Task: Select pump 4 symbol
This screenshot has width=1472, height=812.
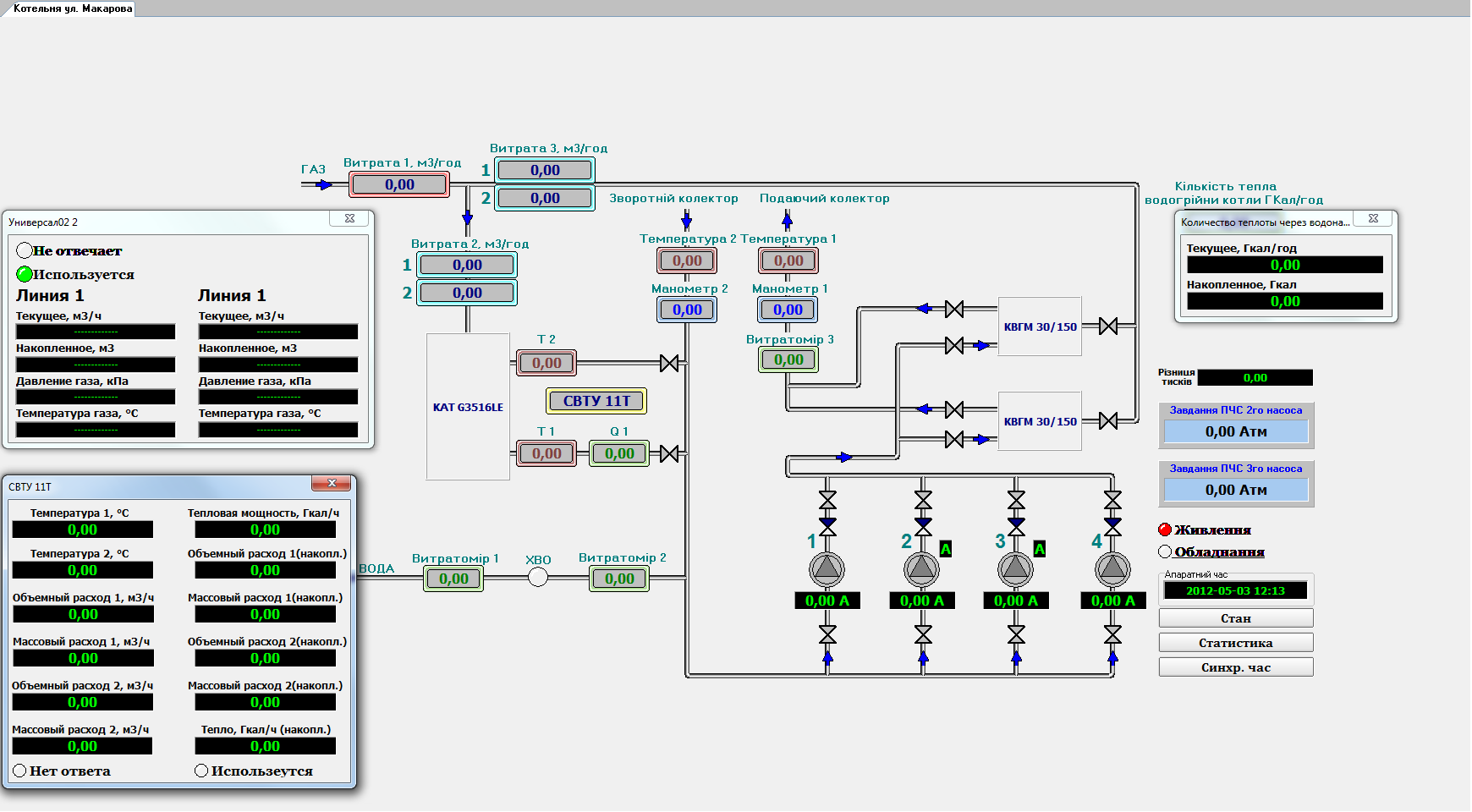Action: tap(1112, 569)
